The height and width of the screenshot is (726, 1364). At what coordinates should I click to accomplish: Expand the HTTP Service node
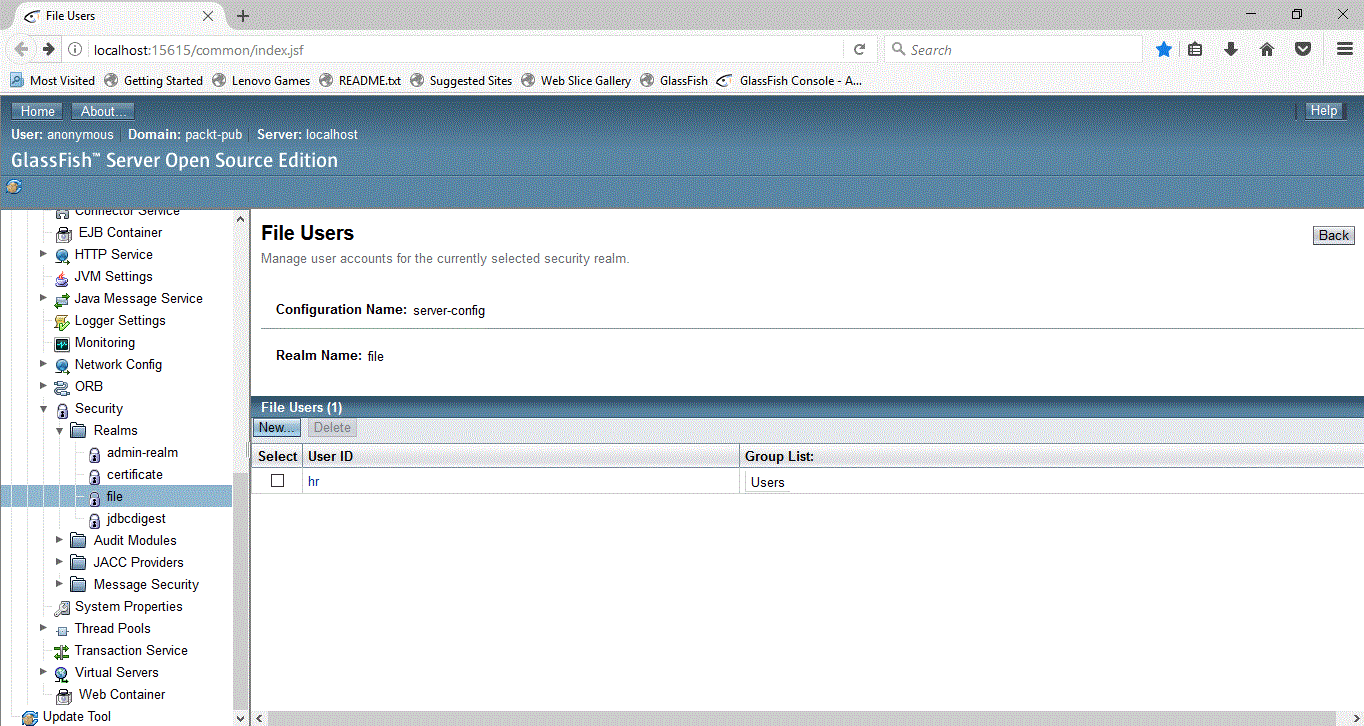pos(43,255)
